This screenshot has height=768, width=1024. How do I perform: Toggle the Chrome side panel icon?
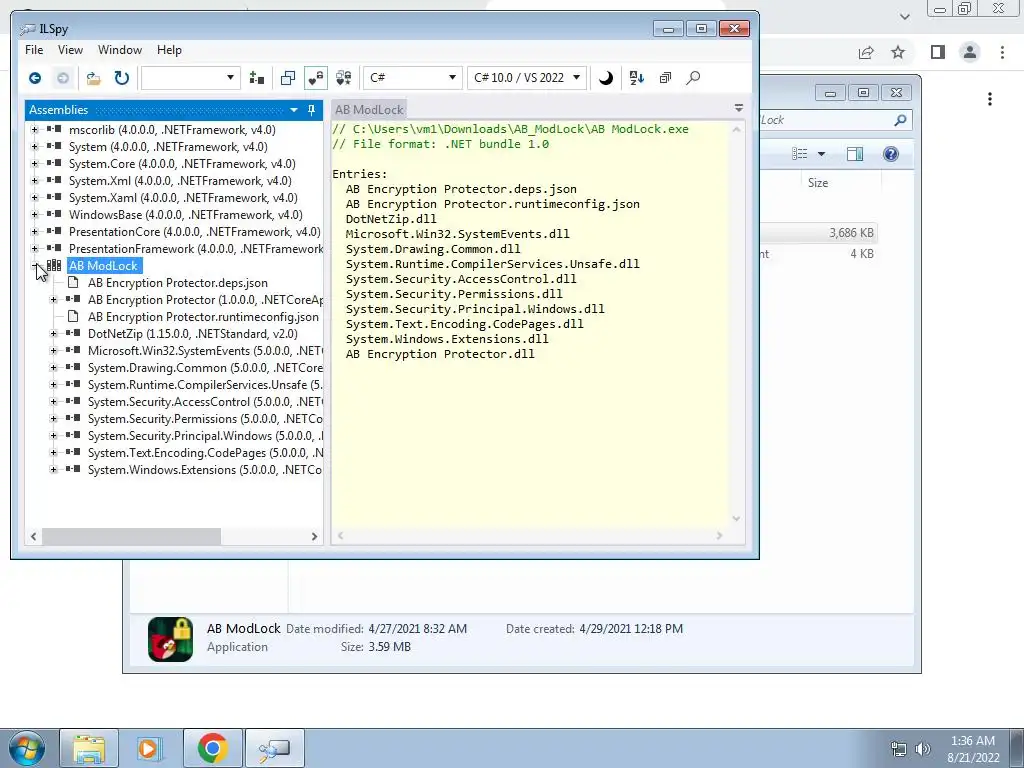(x=938, y=52)
